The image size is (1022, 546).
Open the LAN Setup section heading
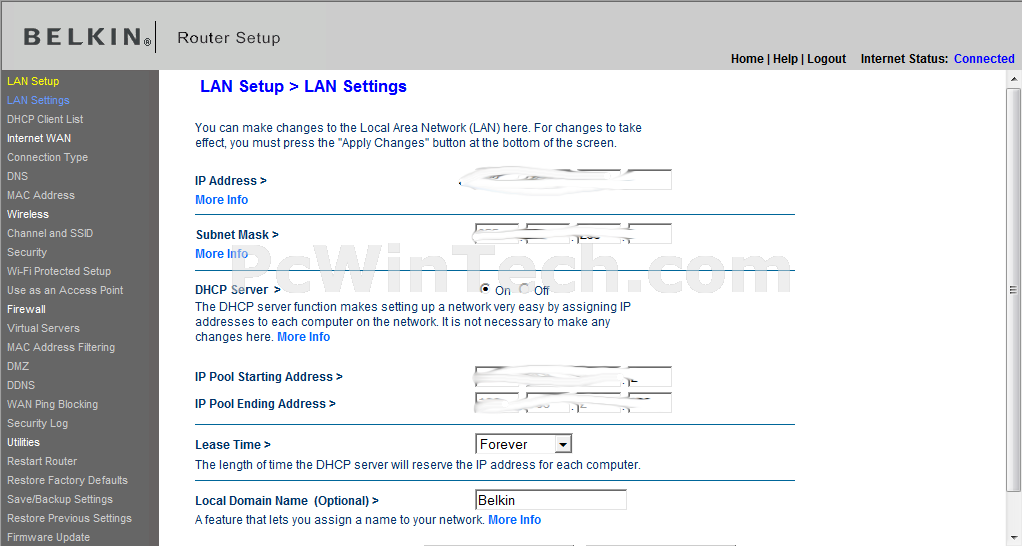coord(33,81)
